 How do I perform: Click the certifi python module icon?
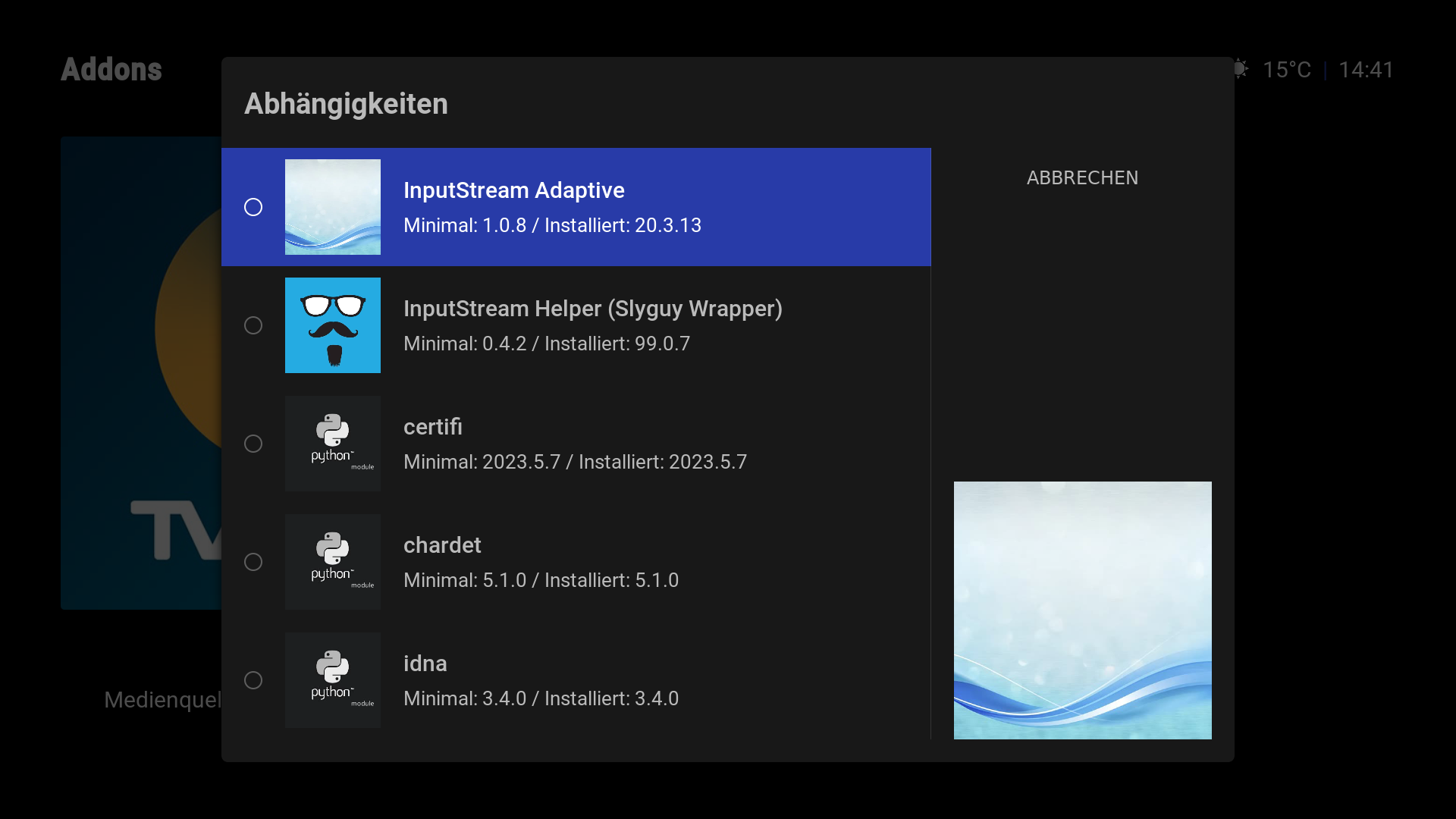(333, 444)
